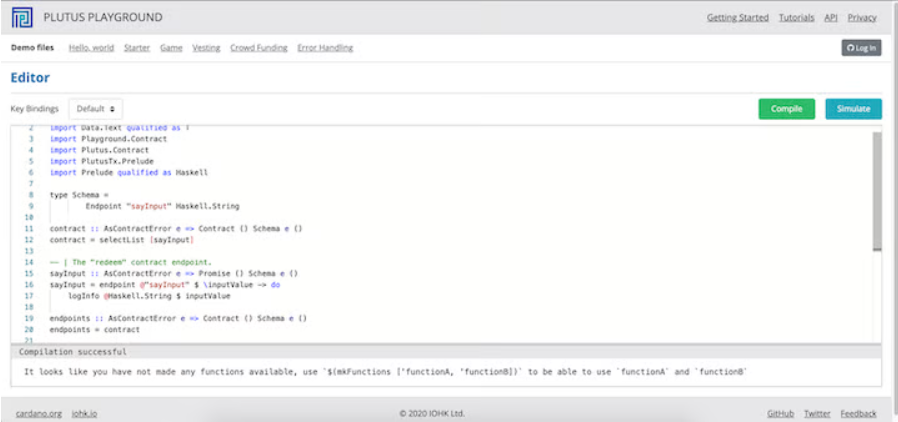
Task: Click line 11 contract type signature
Action: 176,228
